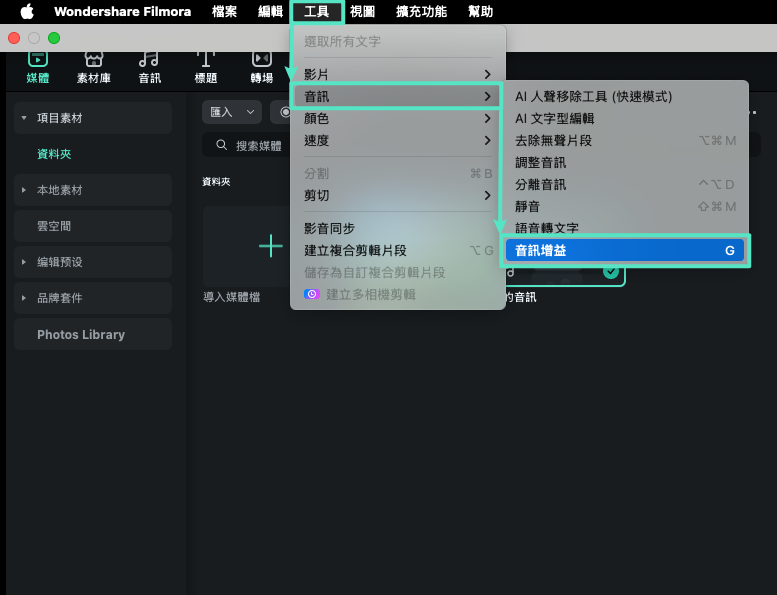
Task: Open the 素材庫 stock media icon
Action: point(94,59)
